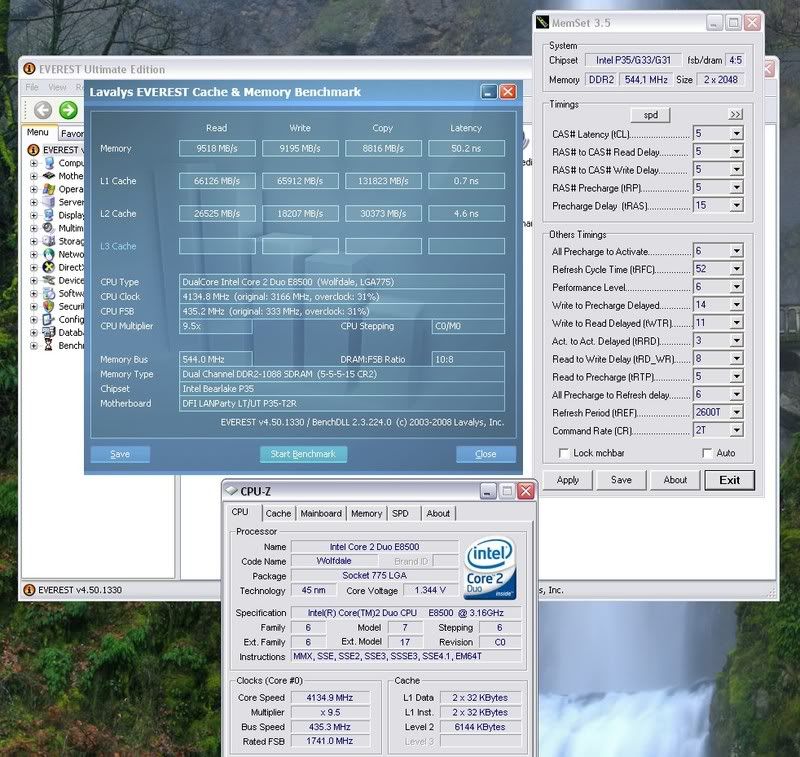Image resolution: width=800 pixels, height=757 pixels.
Task: Click the Security shield icon in tree
Action: pyautogui.click(x=49, y=307)
